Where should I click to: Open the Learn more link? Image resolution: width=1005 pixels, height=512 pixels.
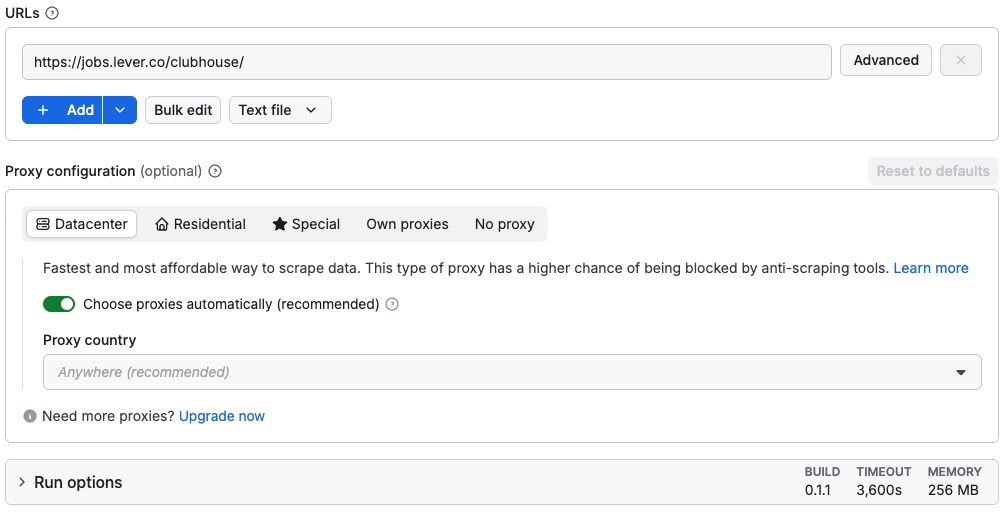pos(930,268)
